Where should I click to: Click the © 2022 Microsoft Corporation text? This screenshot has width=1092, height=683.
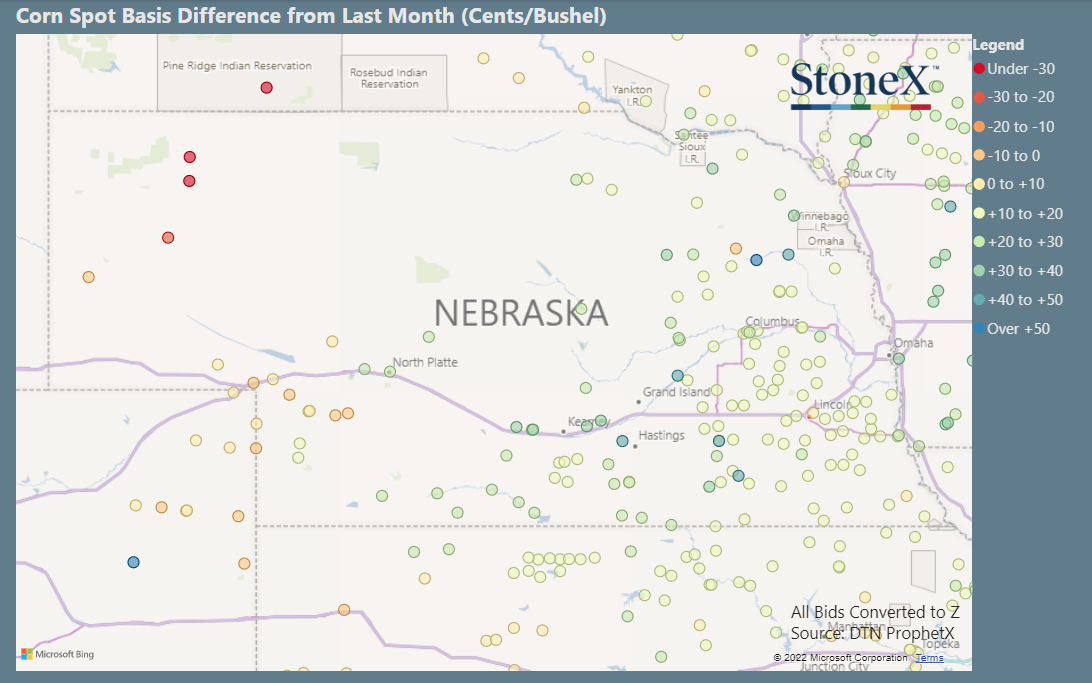(x=840, y=658)
